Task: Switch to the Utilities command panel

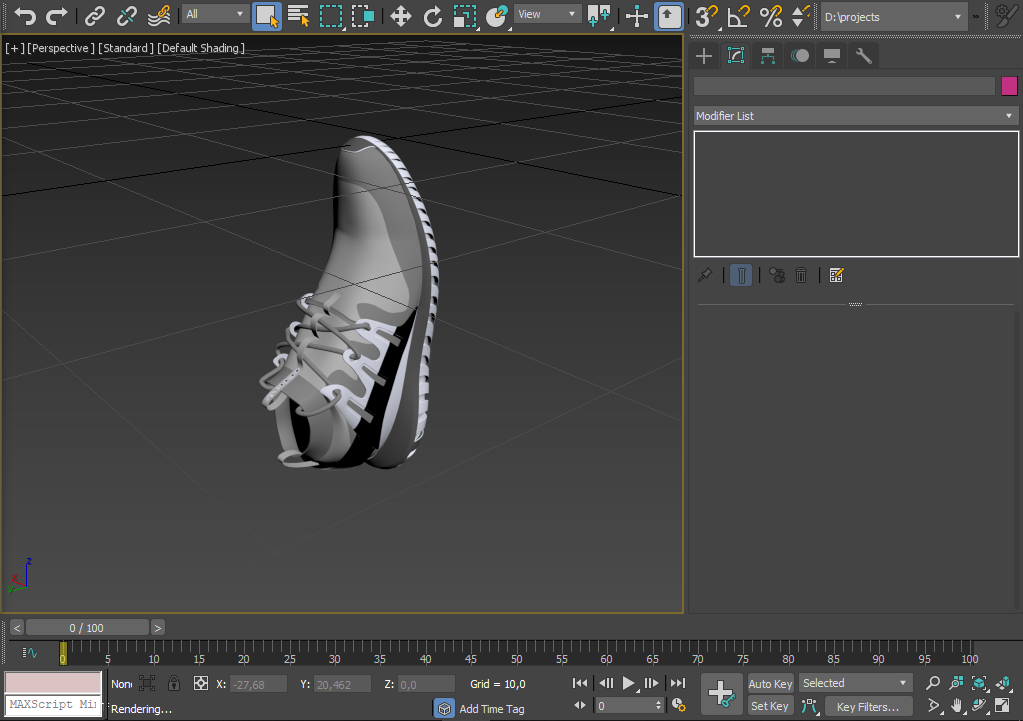Action: (x=864, y=55)
